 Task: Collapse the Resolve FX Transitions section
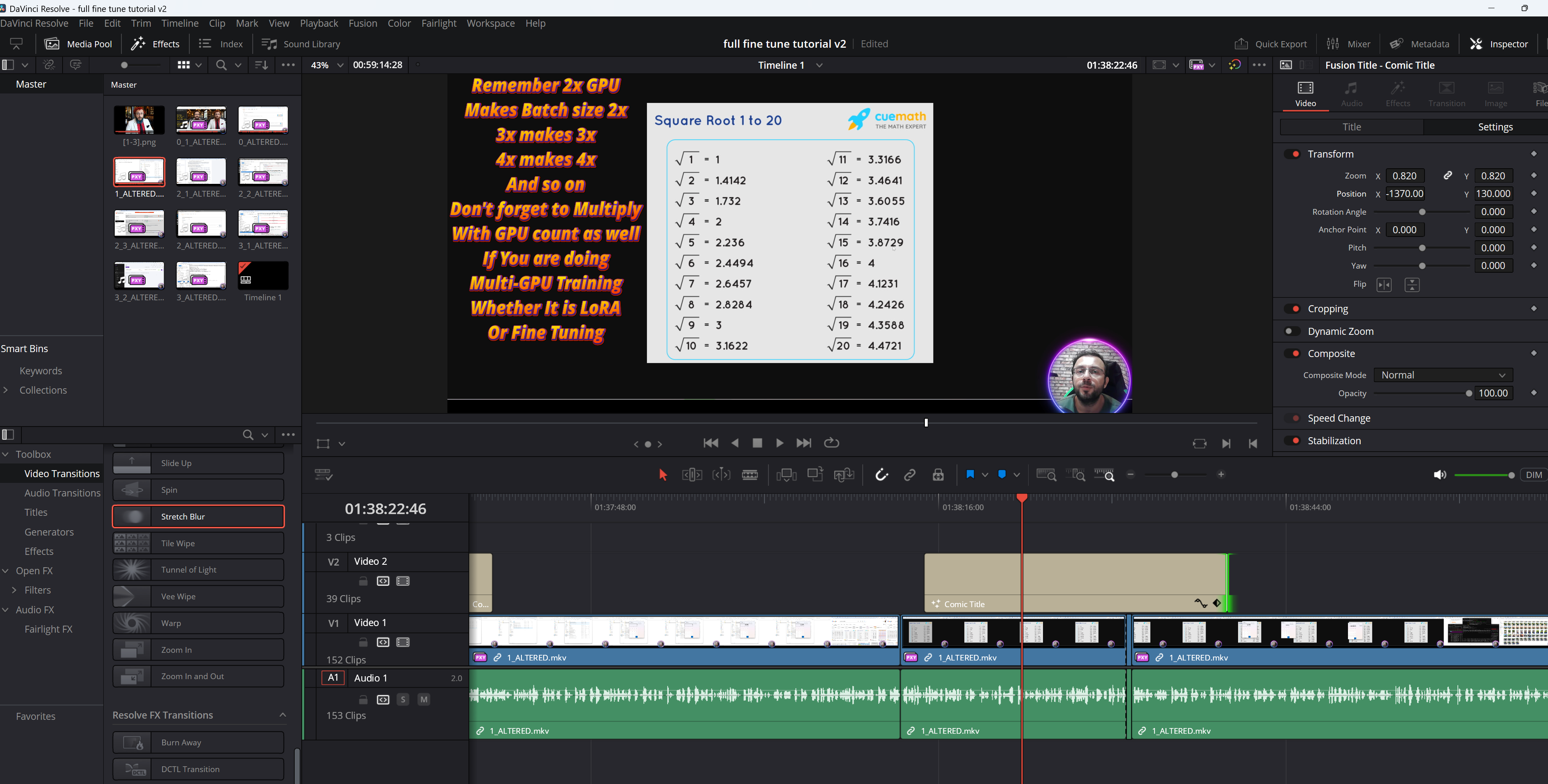coord(282,715)
